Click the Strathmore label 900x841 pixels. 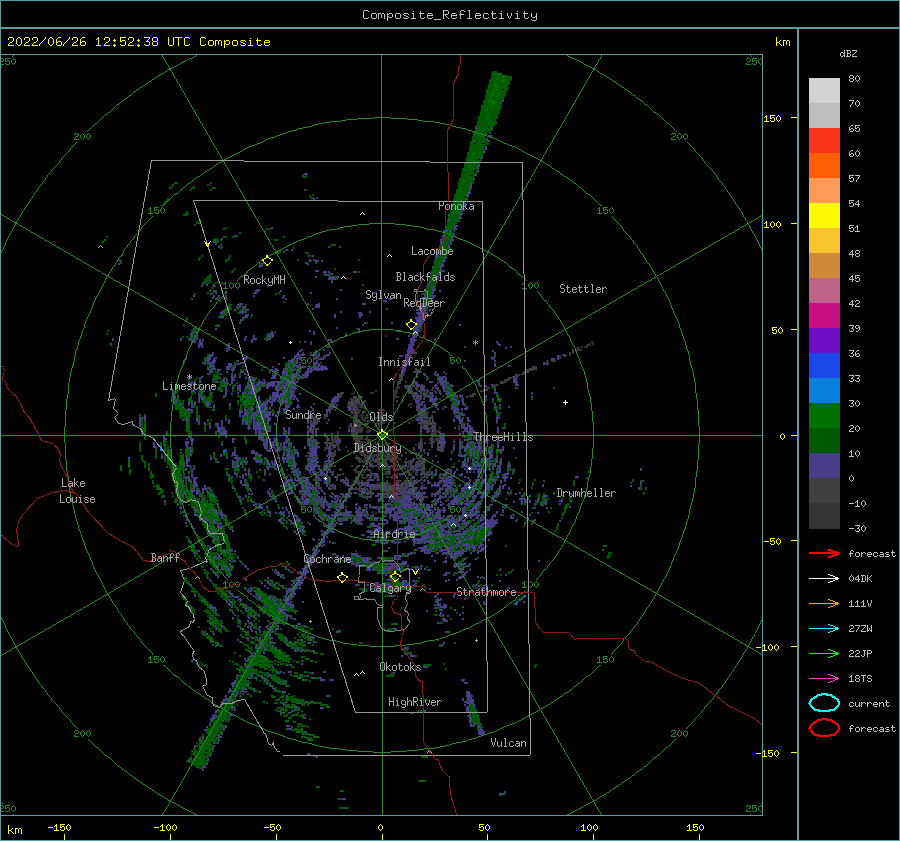click(486, 592)
